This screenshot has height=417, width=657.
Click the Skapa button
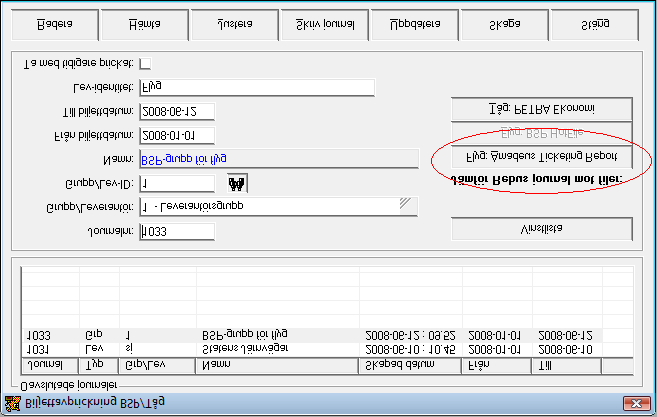[505, 25]
